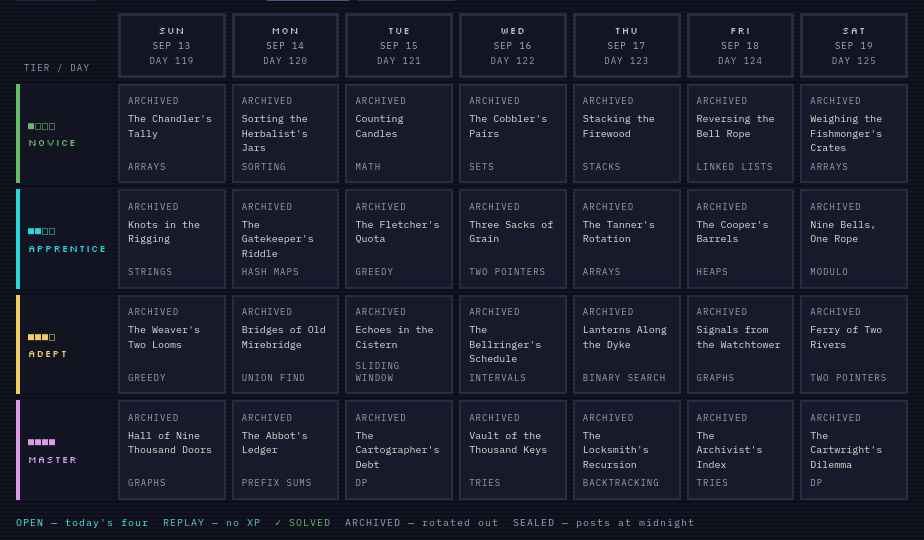Select Stacking the Firewood puzzle
Viewport: 924px width, 540px height.
[626, 133]
